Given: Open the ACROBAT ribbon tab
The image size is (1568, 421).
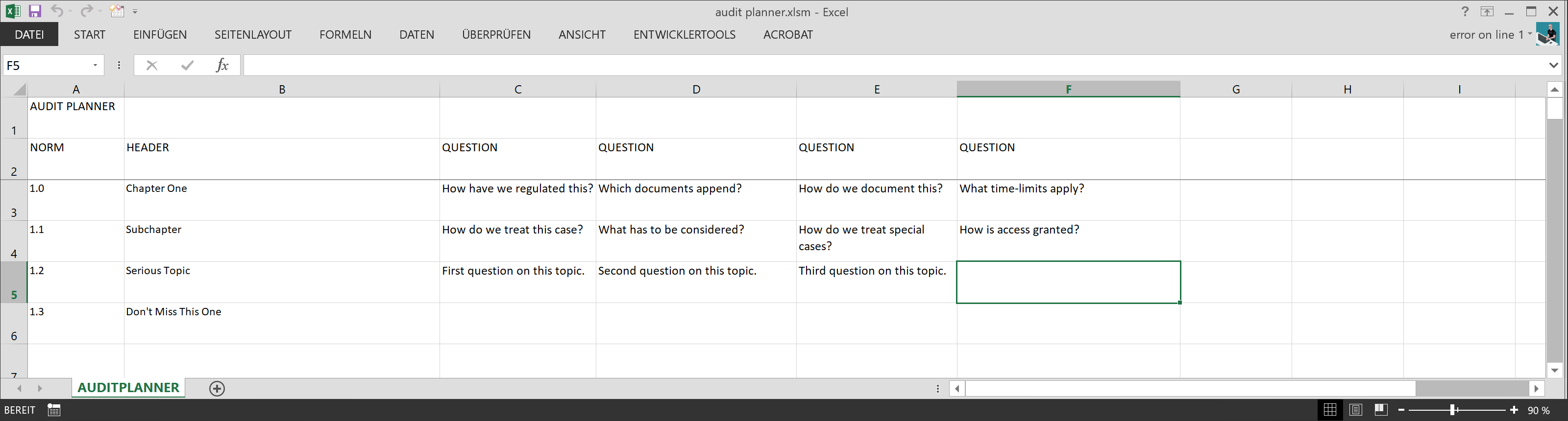Looking at the screenshot, I should (x=788, y=35).
